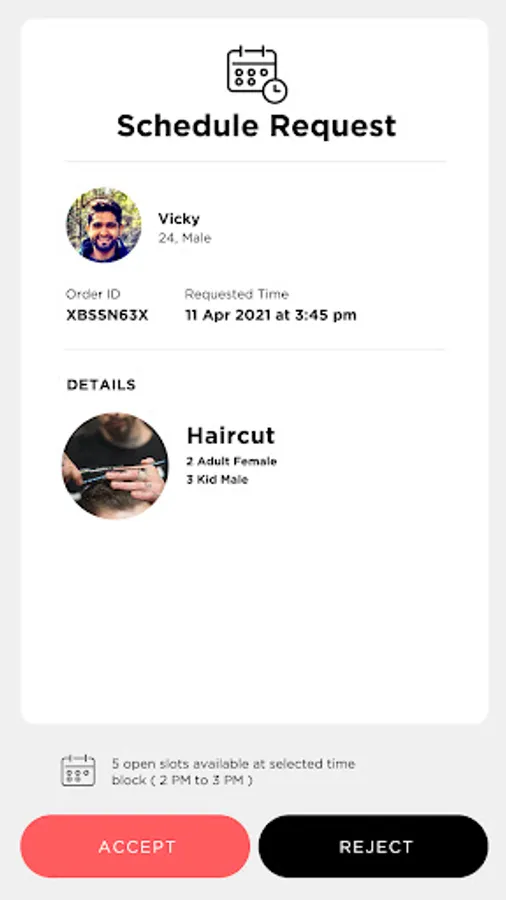Tap the customer name Vicky

tap(179, 219)
